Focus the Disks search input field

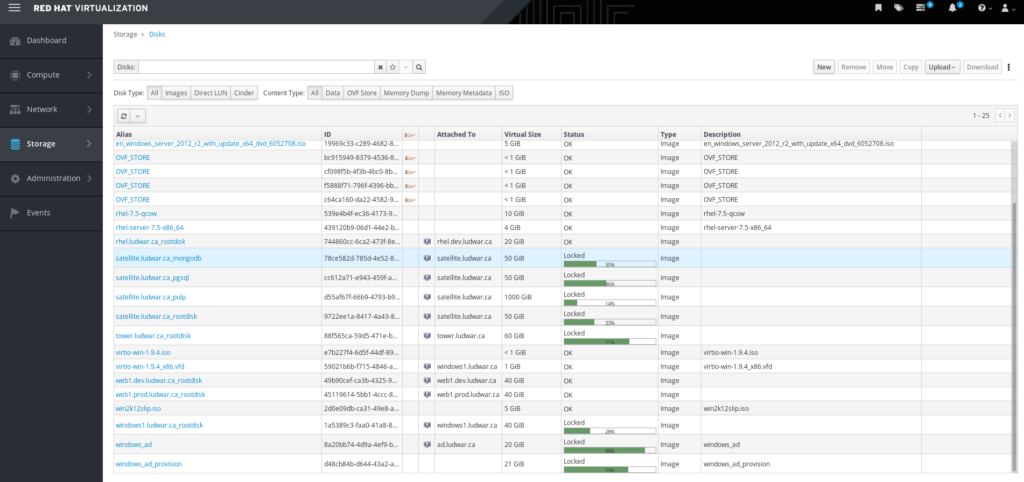256,67
